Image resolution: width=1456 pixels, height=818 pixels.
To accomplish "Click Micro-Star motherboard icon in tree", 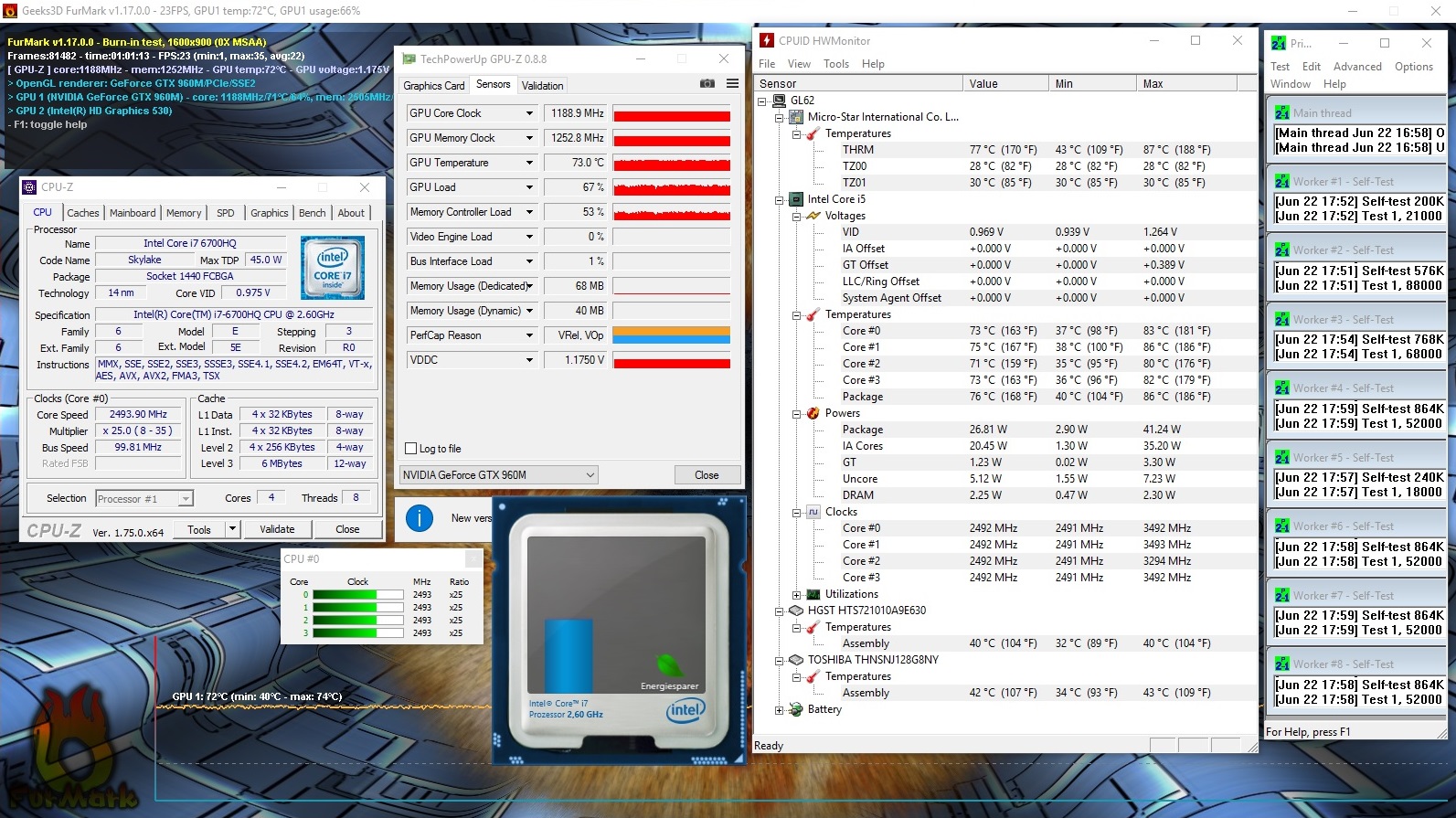I will pyautogui.click(x=796, y=117).
